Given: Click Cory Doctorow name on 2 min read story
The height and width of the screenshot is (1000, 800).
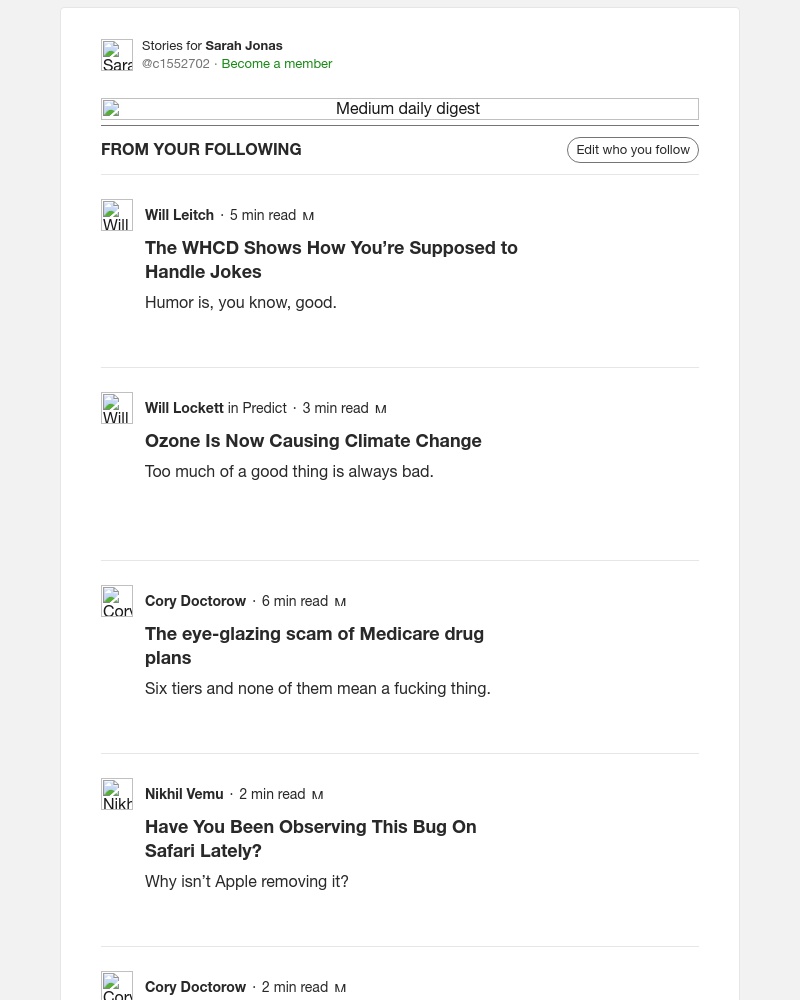Looking at the screenshot, I should coord(195,987).
